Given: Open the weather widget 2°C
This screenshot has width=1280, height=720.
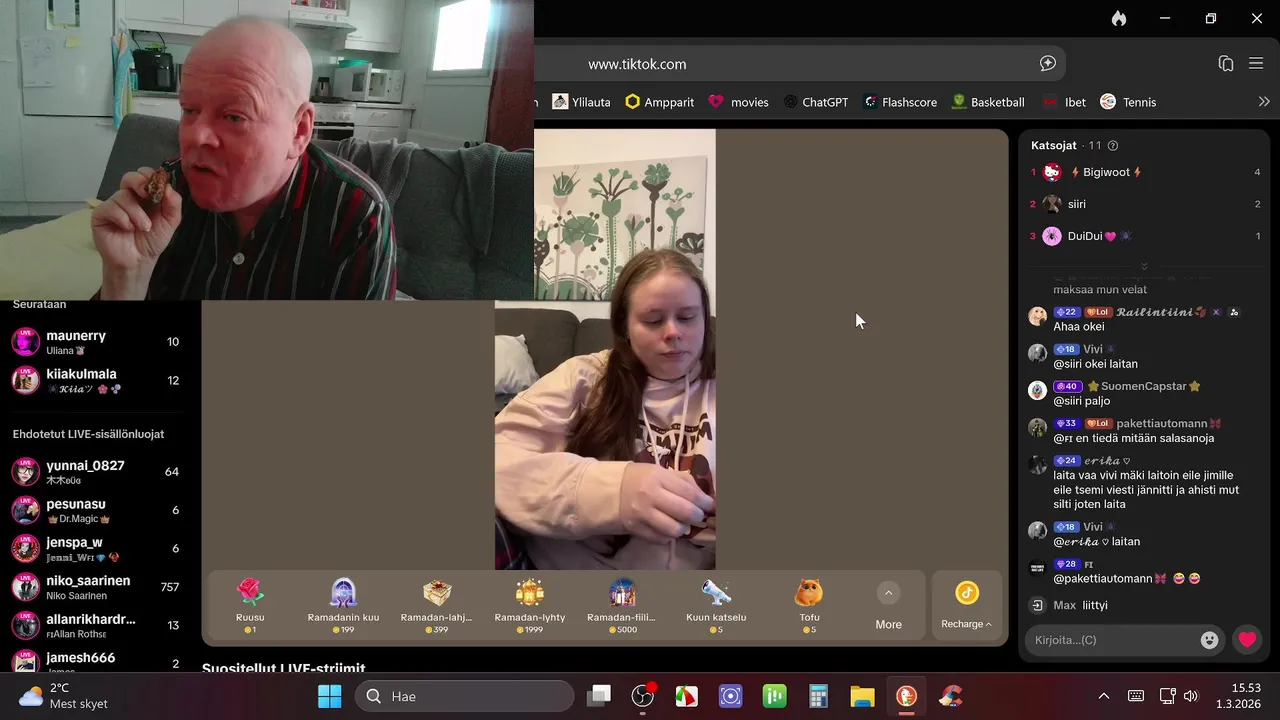Looking at the screenshot, I should pyautogui.click(x=64, y=696).
